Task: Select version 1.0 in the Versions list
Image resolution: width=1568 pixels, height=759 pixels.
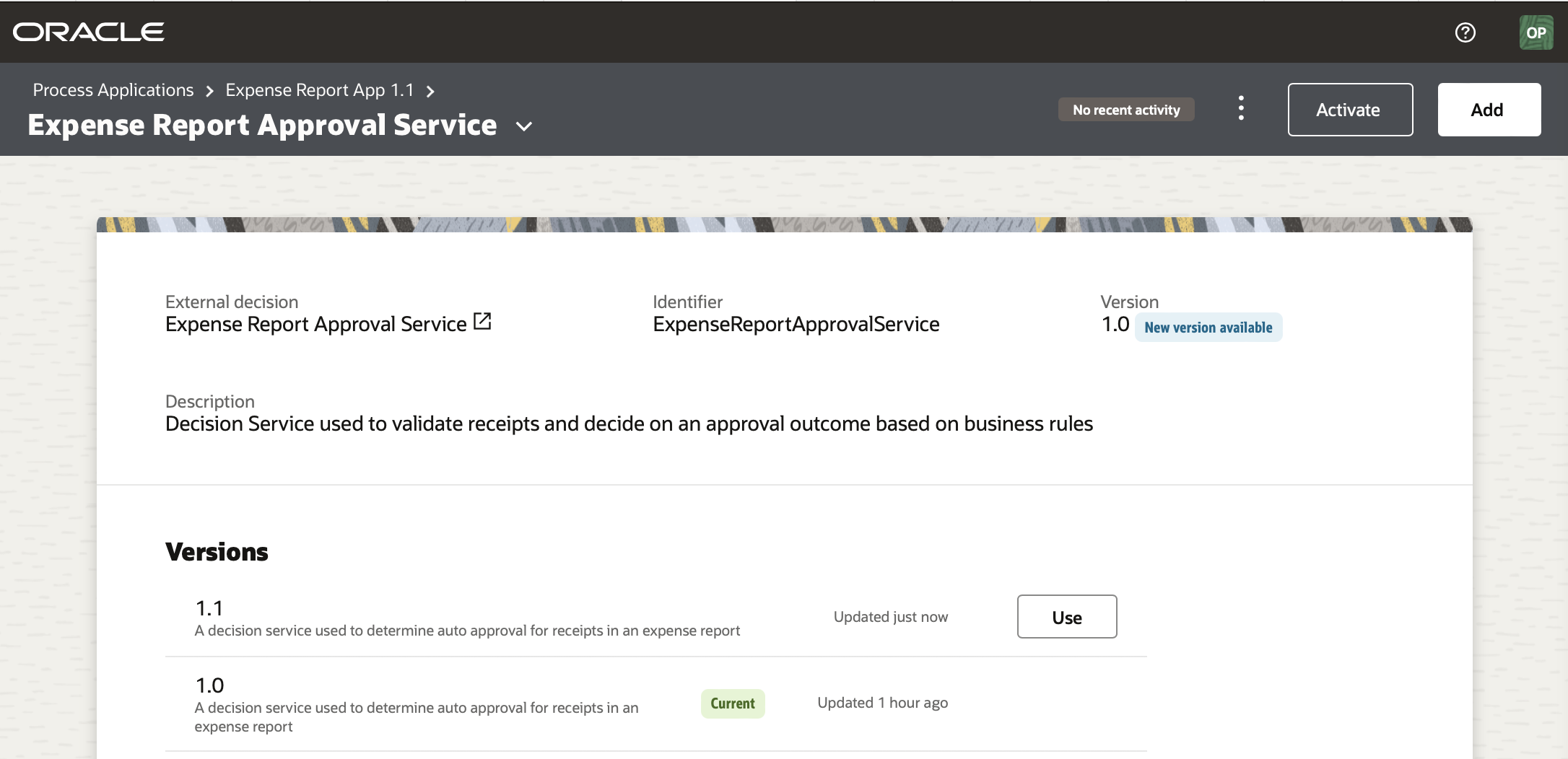Action: click(x=209, y=685)
